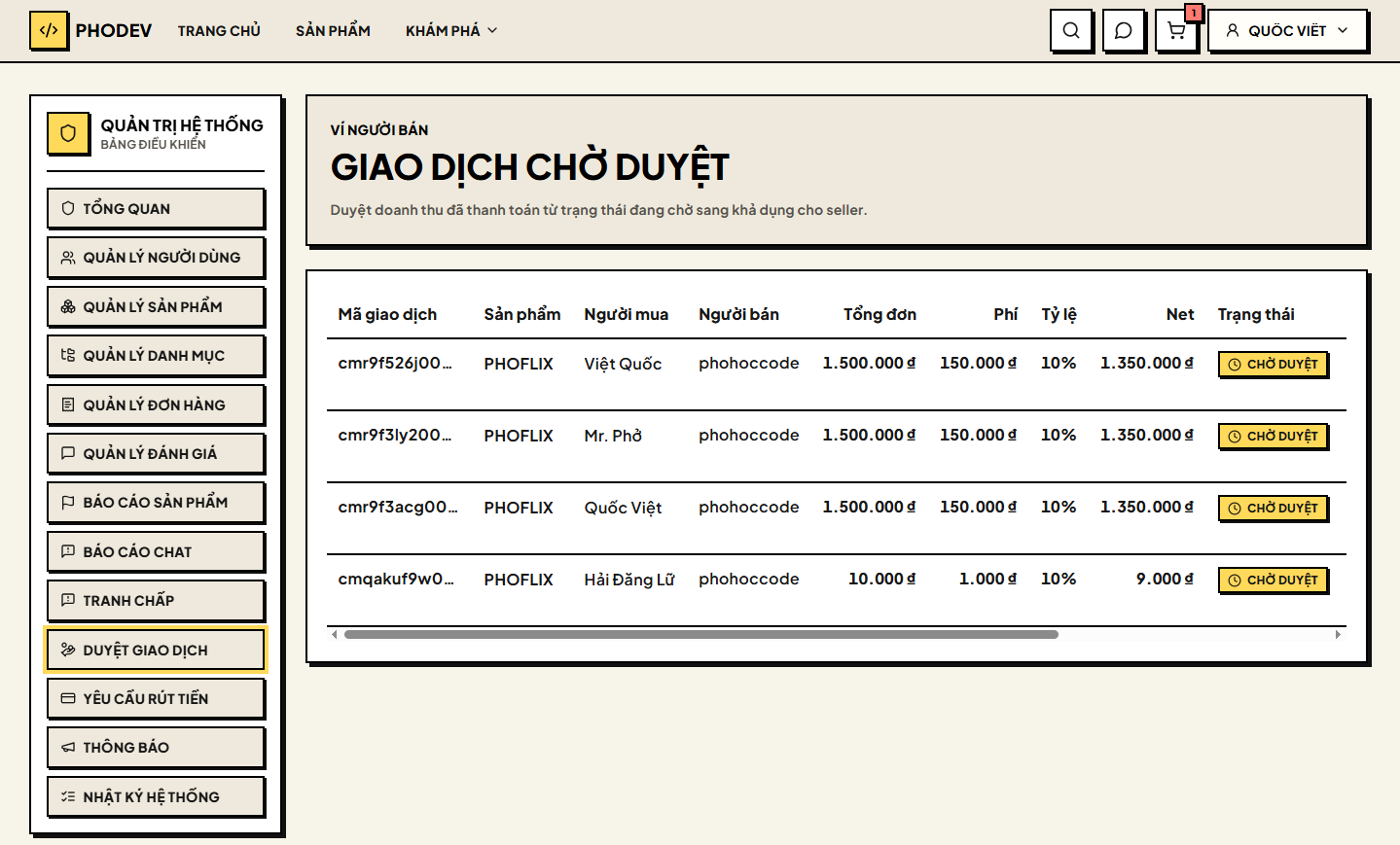Image resolution: width=1400 pixels, height=845 pixels.
Task: Open Quản lý đánh giá section
Action: [x=156, y=453]
